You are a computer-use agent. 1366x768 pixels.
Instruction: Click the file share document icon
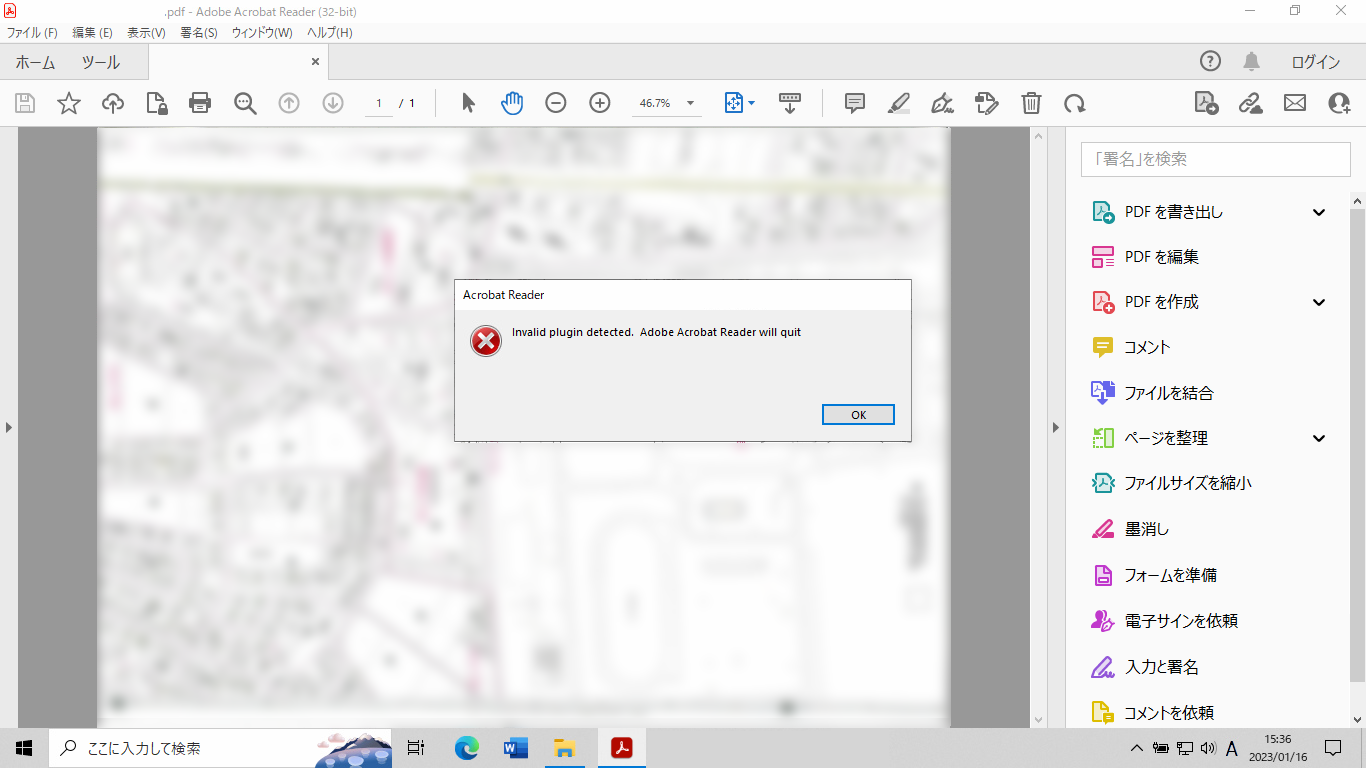(1206, 103)
